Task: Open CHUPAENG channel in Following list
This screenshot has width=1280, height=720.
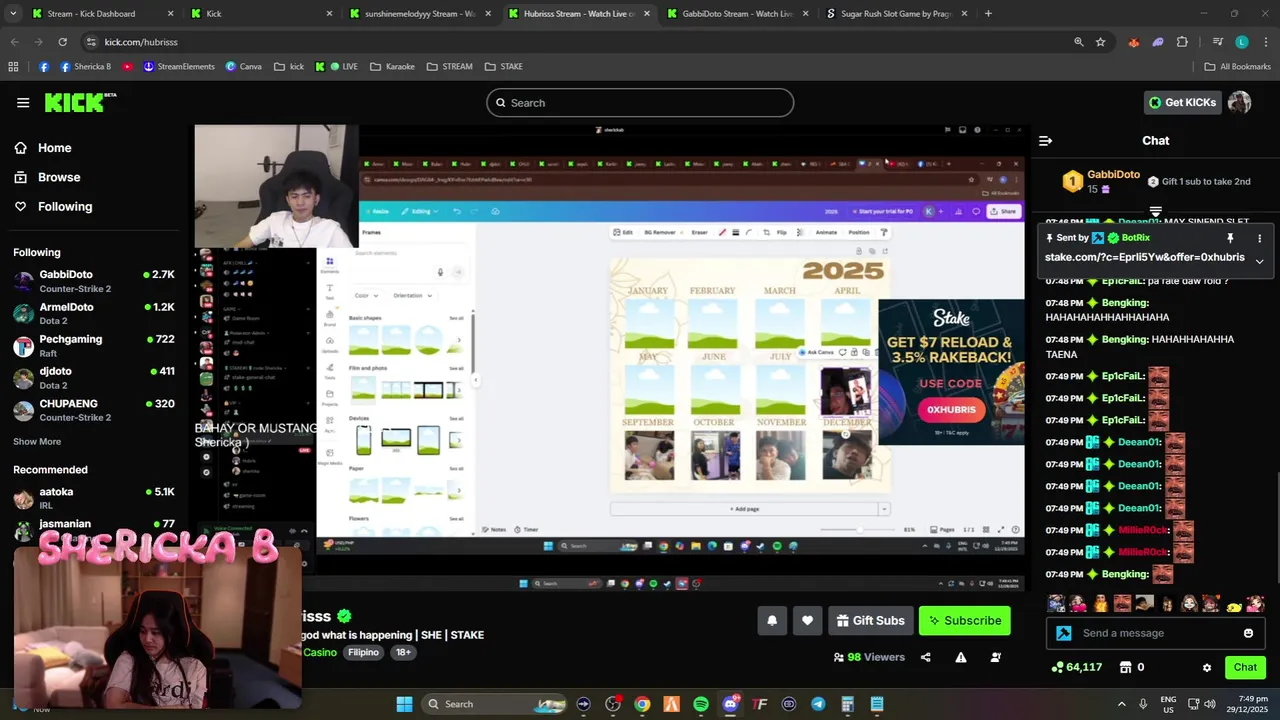Action: (x=94, y=410)
